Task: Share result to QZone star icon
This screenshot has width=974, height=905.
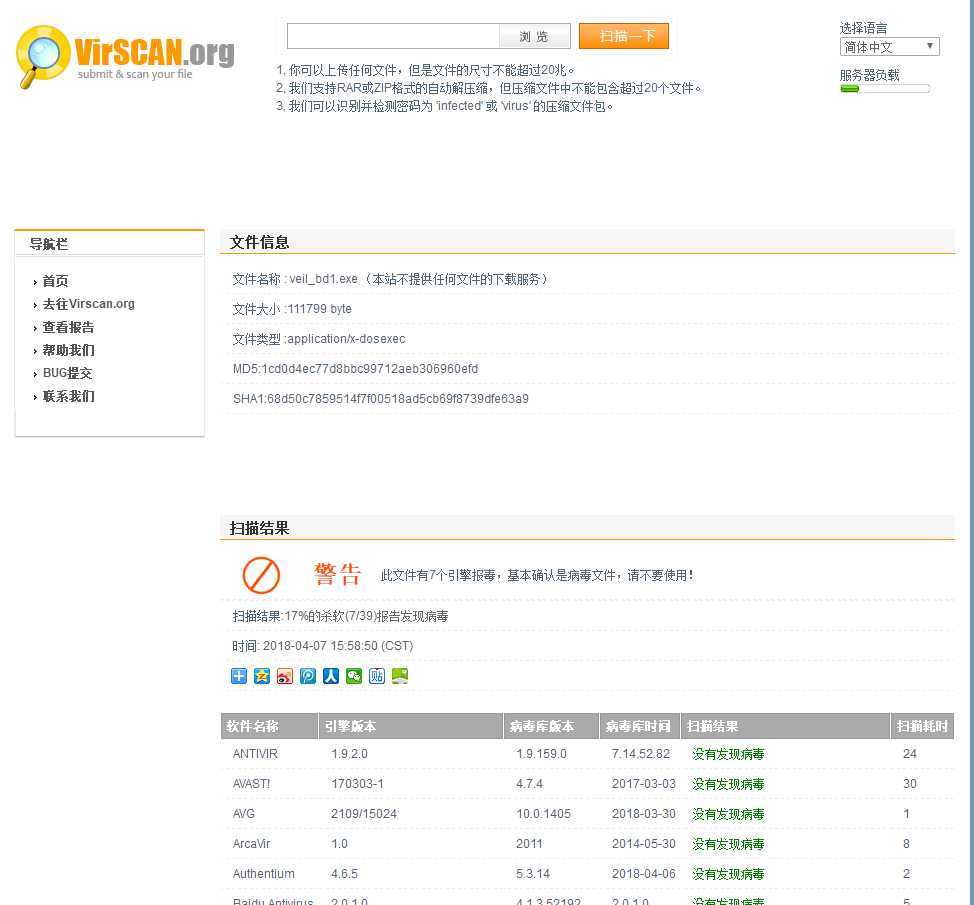Action: [x=262, y=676]
